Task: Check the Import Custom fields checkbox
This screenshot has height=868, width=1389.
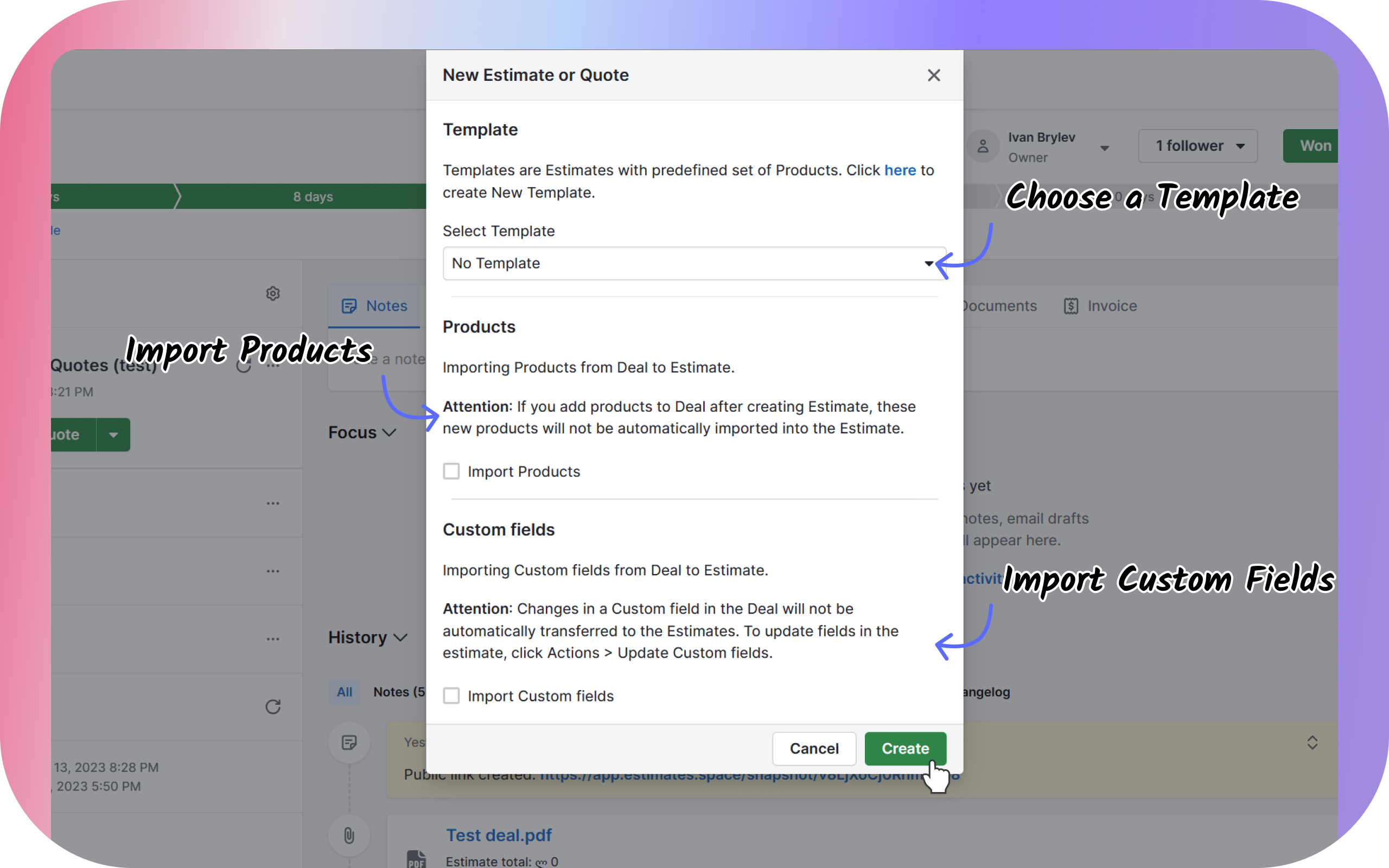Action: [451, 696]
